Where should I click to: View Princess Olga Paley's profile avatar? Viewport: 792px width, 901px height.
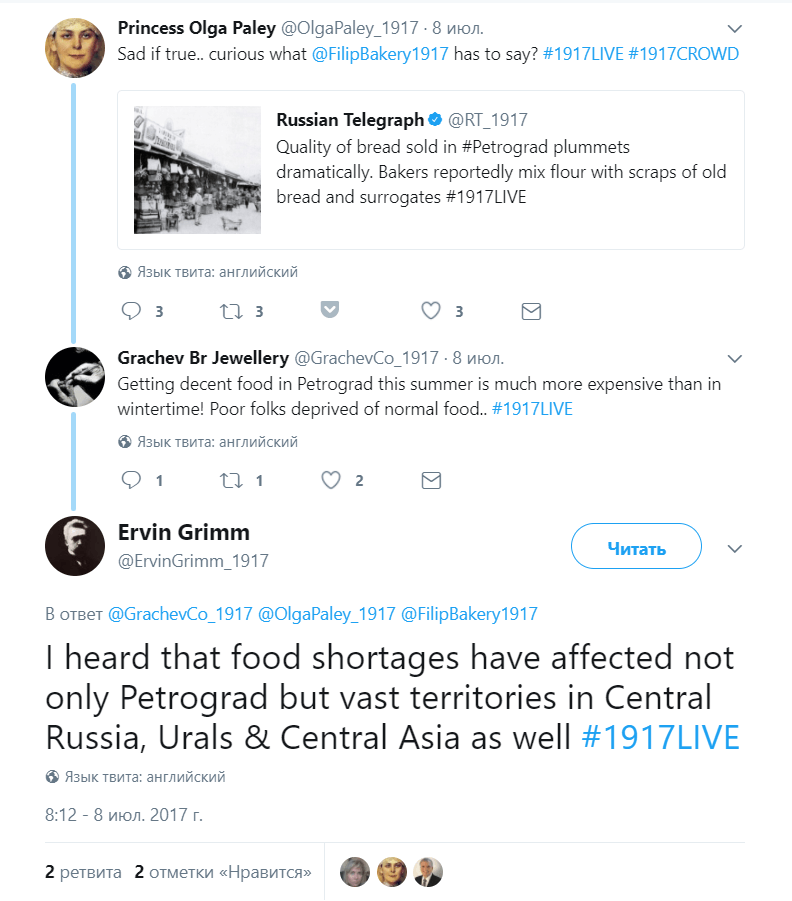click(x=75, y=47)
